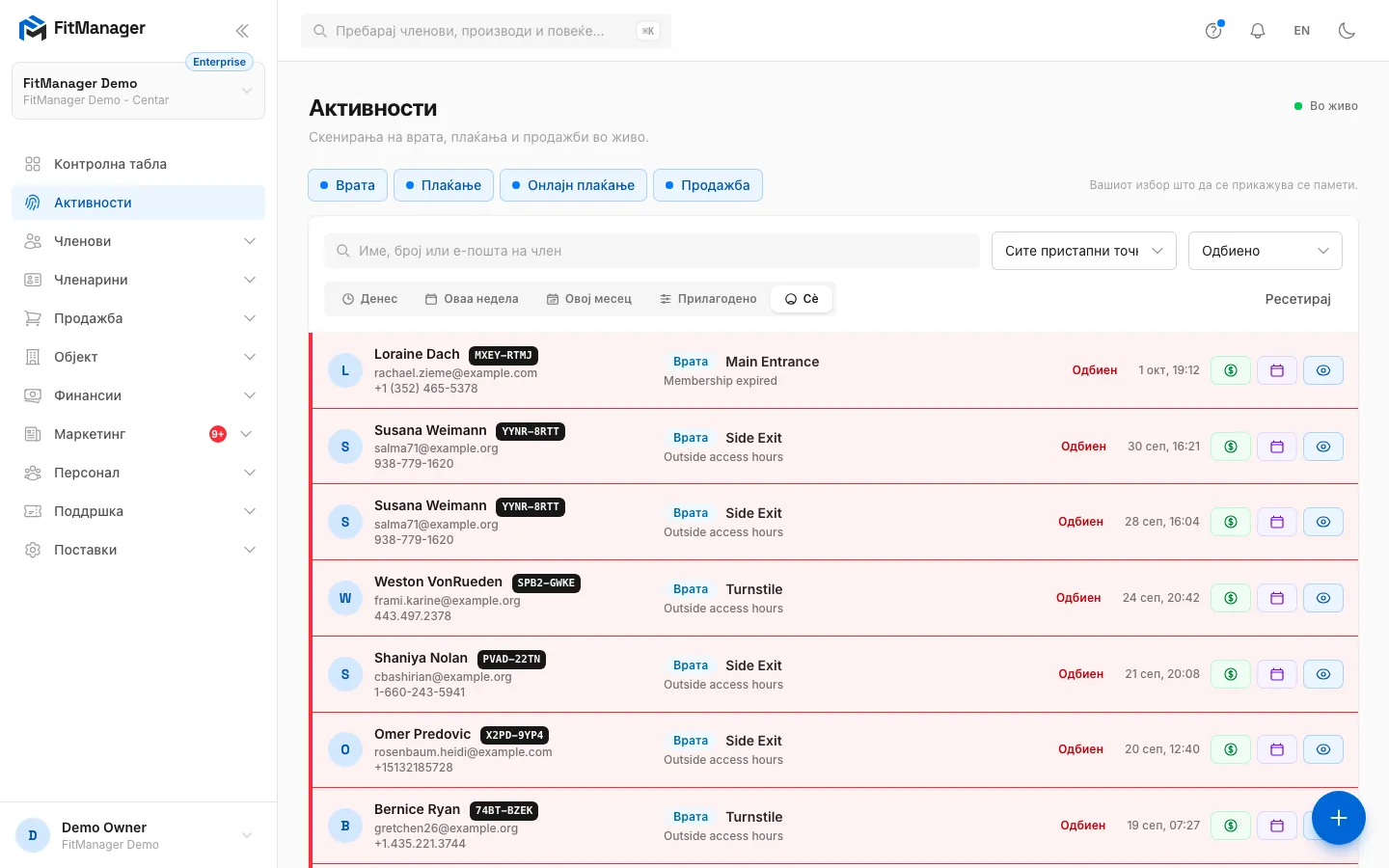Click calendar icon for Susana Weimann 28 сеп
The width and height of the screenshot is (1389, 868).
coord(1277,522)
